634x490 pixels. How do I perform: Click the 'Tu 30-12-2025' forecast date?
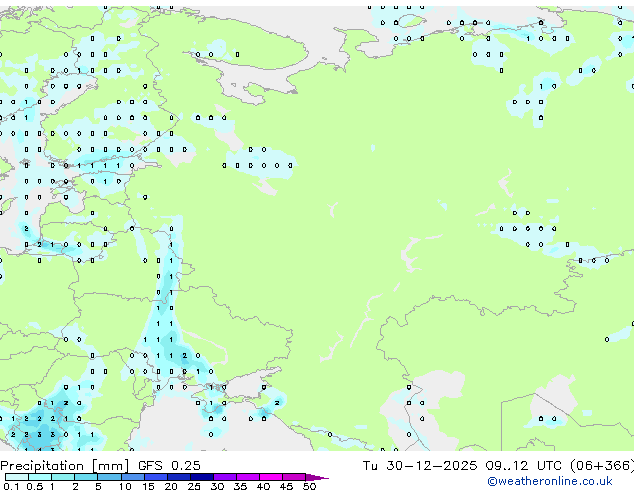(x=420, y=466)
